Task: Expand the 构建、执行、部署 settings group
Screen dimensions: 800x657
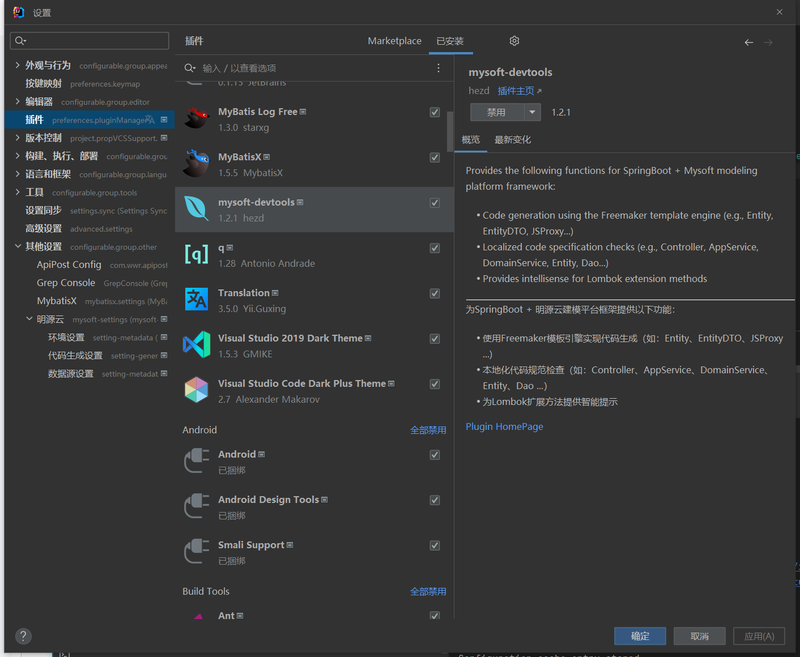Action: [x=17, y=156]
